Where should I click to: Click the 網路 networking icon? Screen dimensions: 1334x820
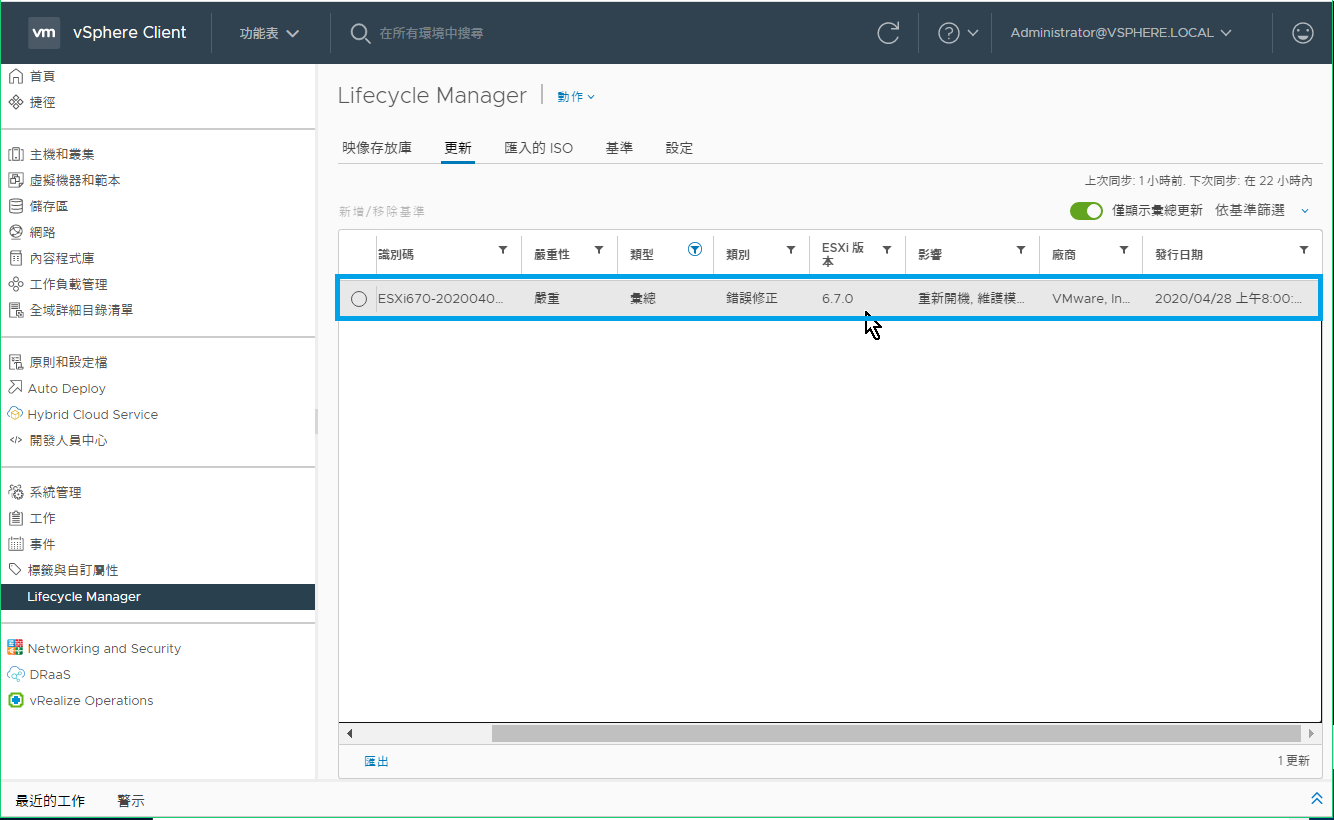tap(16, 232)
